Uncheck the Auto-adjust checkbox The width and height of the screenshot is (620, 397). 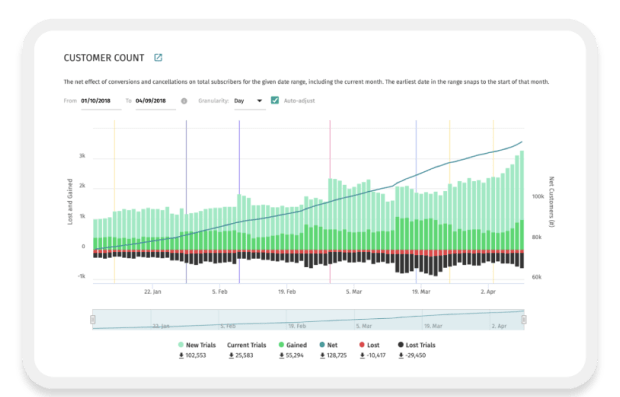coord(275,100)
